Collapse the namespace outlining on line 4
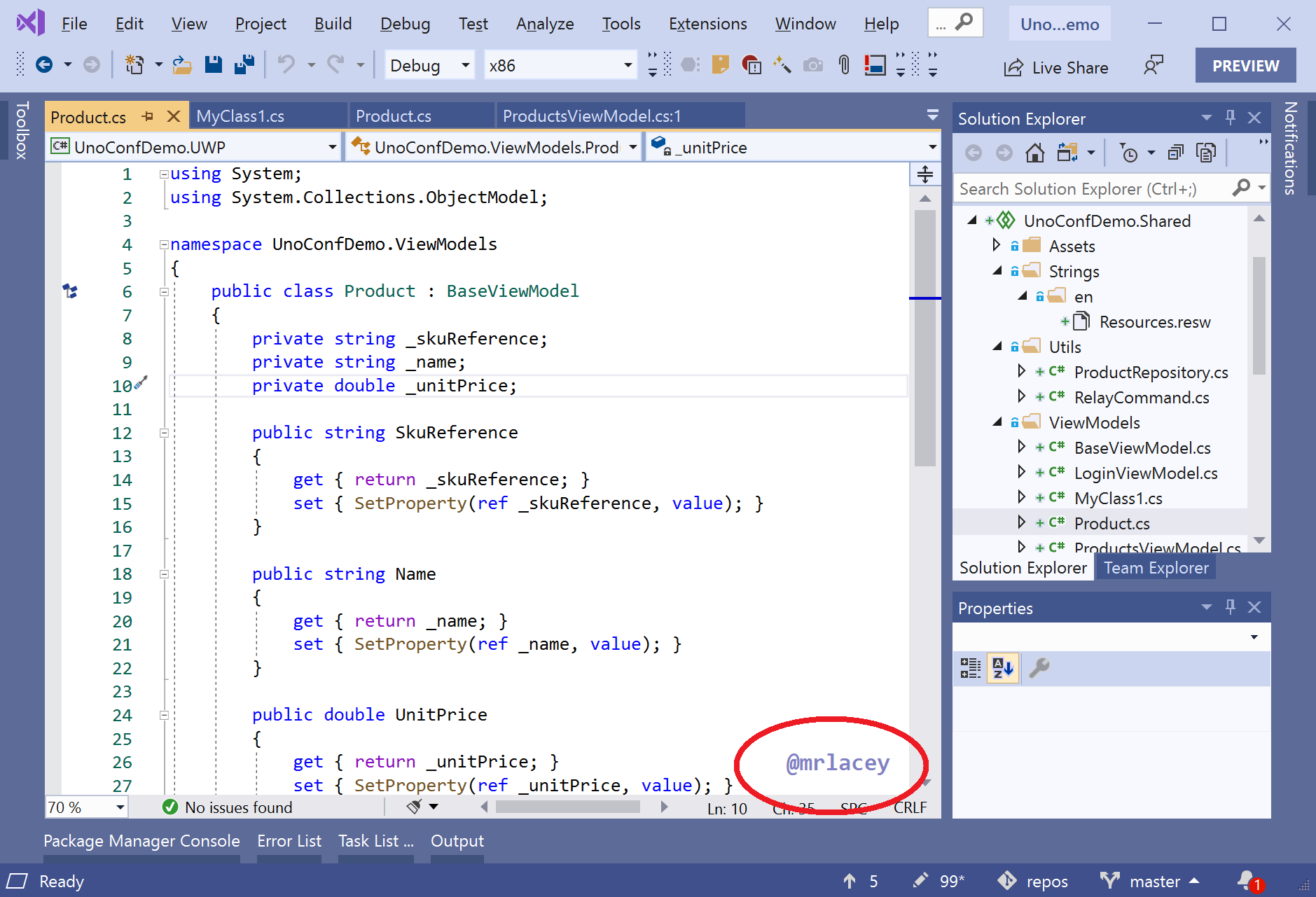This screenshot has height=897, width=1316. pyautogui.click(x=164, y=244)
